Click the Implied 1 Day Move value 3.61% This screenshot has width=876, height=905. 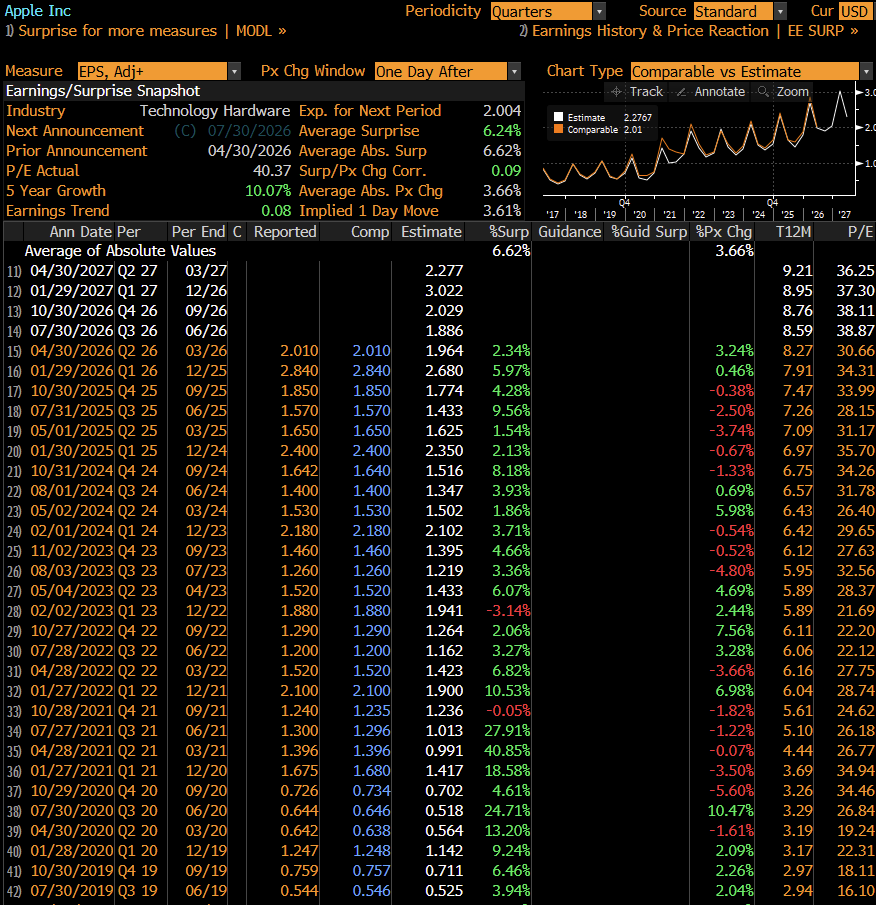pyautogui.click(x=502, y=211)
